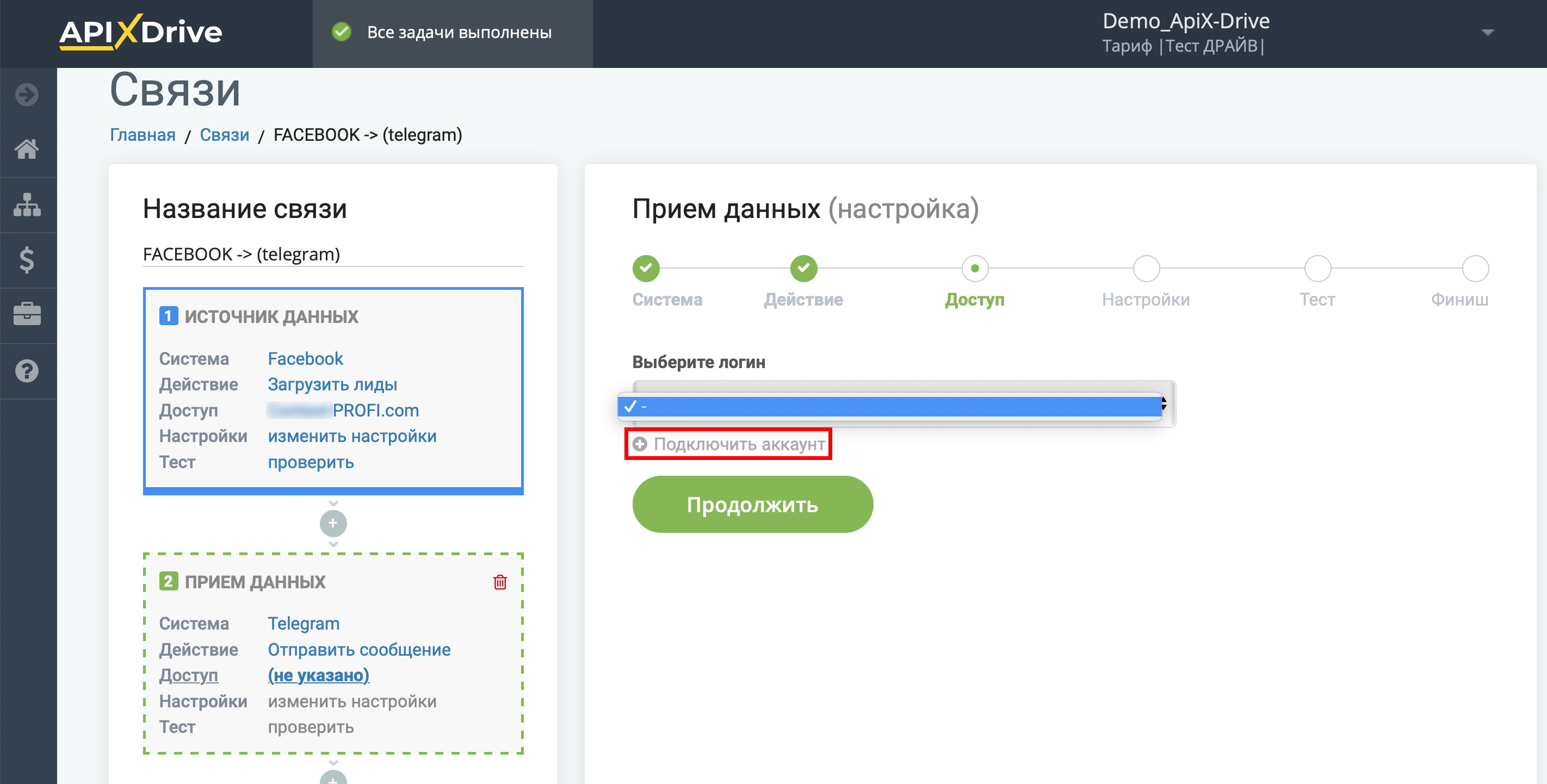Click the ИСТОЧНИК ДАННЫХ block heading
1547x784 pixels.
pos(271,316)
